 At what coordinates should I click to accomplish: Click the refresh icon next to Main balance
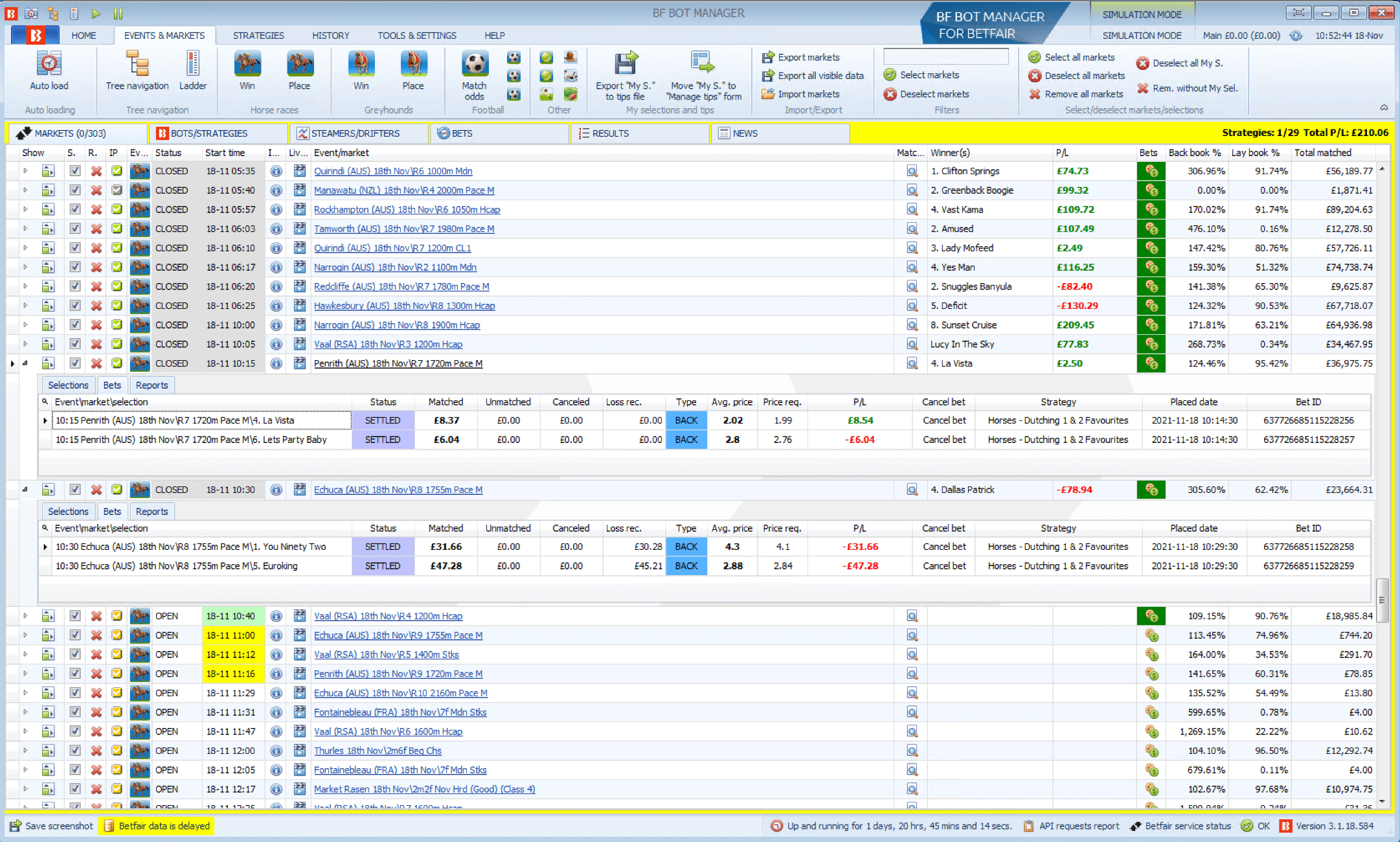(x=1296, y=36)
